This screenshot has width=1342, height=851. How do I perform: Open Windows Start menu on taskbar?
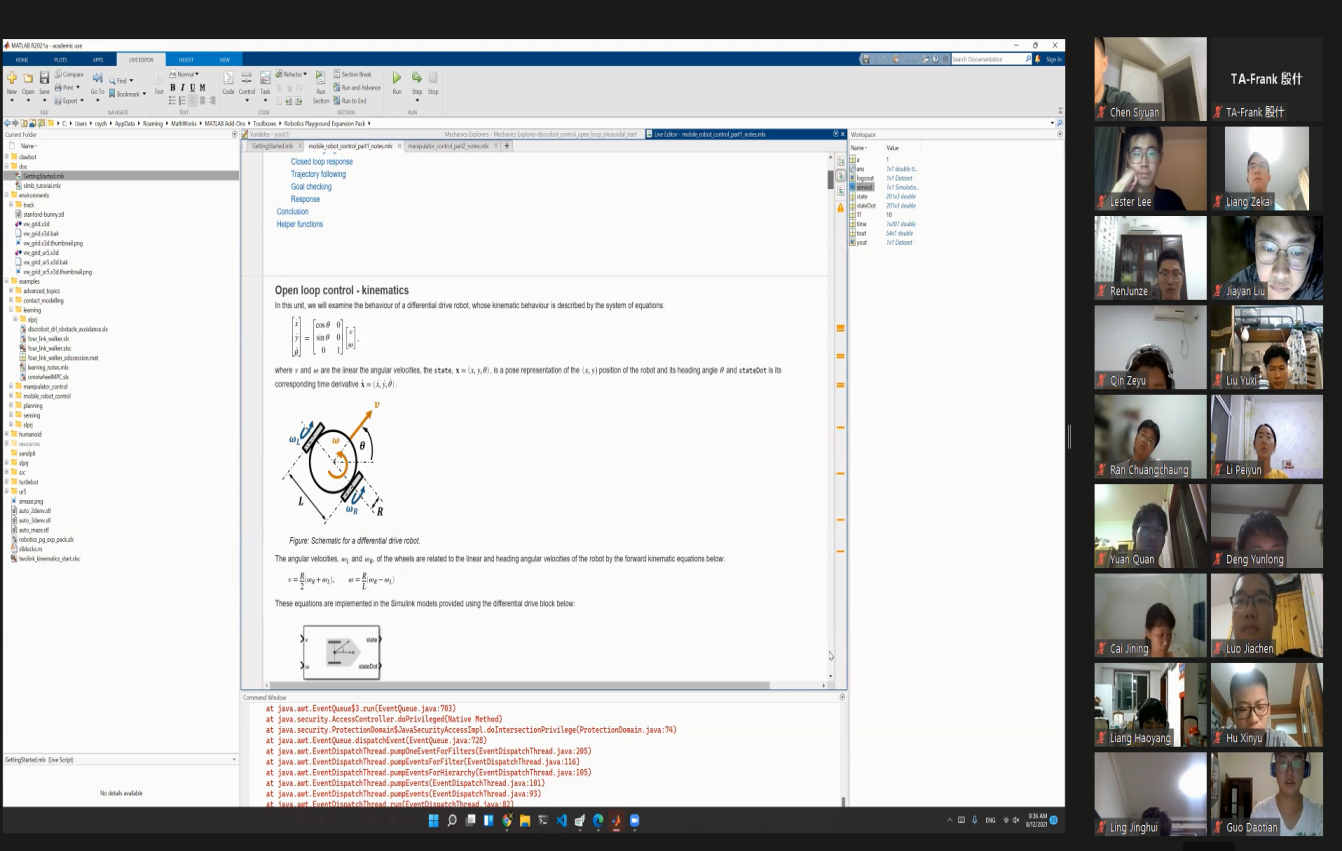click(433, 821)
